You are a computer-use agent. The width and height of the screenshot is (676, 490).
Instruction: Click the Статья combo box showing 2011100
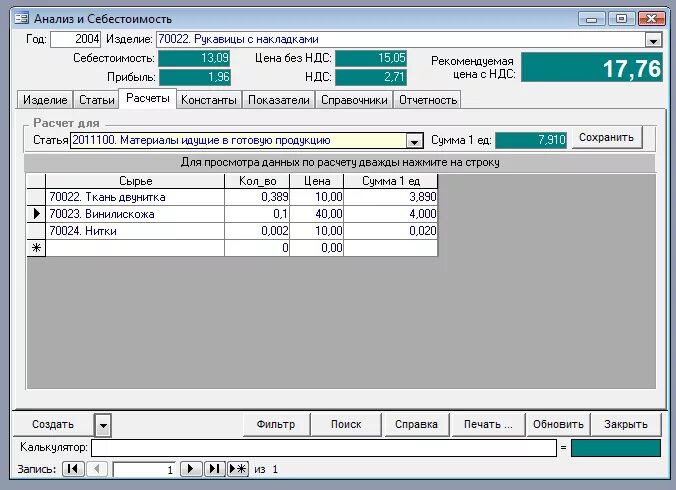pos(247,140)
